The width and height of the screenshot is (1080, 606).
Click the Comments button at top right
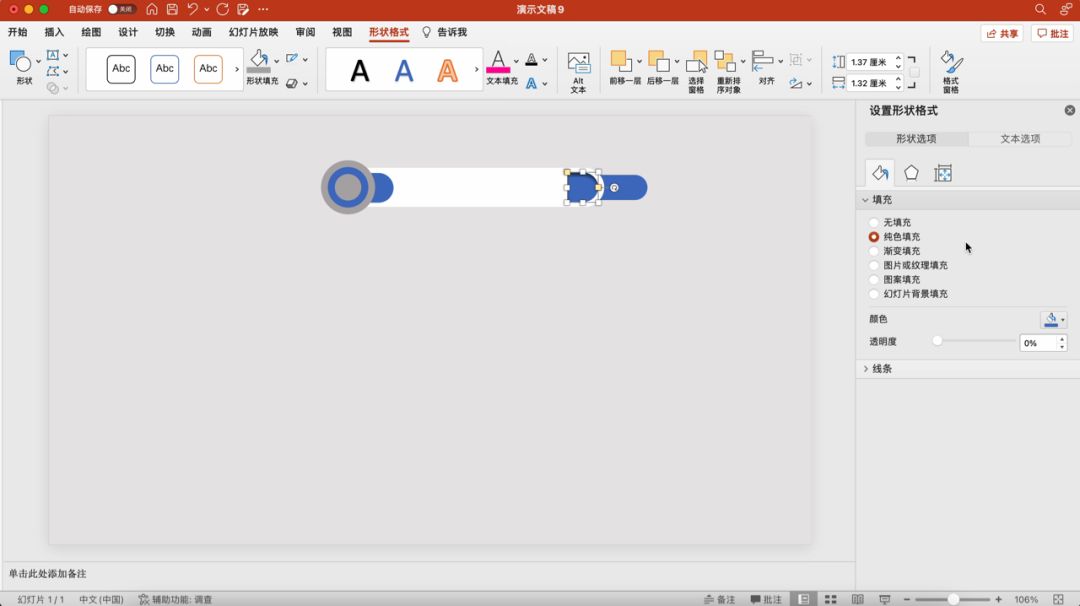pyautogui.click(x=1052, y=33)
